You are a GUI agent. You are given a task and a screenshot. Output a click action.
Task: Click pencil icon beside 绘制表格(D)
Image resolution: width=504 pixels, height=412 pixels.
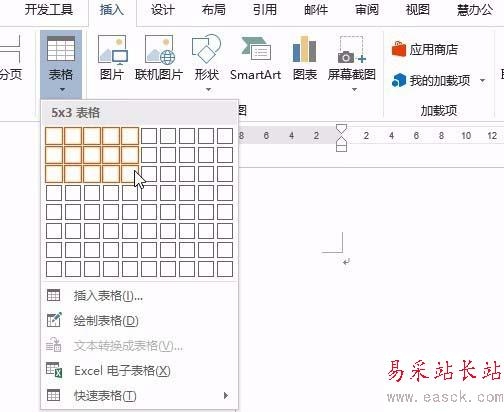point(54,320)
